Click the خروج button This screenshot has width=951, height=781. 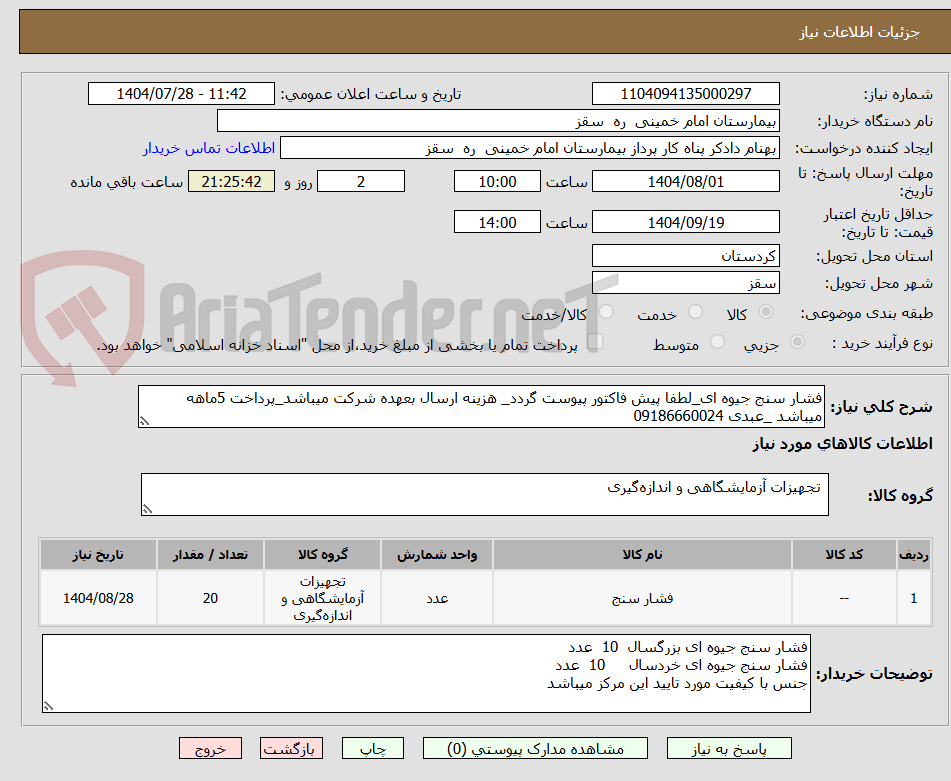[210, 747]
